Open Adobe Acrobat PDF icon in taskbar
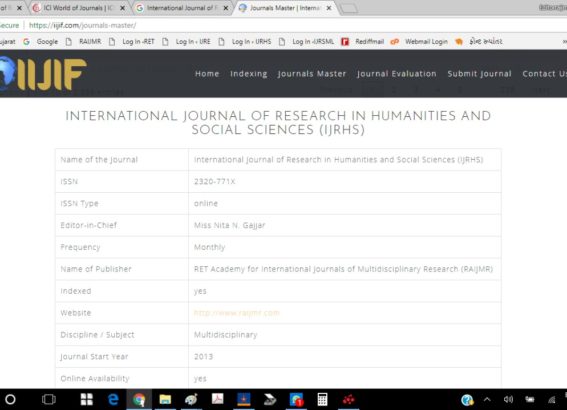 click(x=218, y=399)
